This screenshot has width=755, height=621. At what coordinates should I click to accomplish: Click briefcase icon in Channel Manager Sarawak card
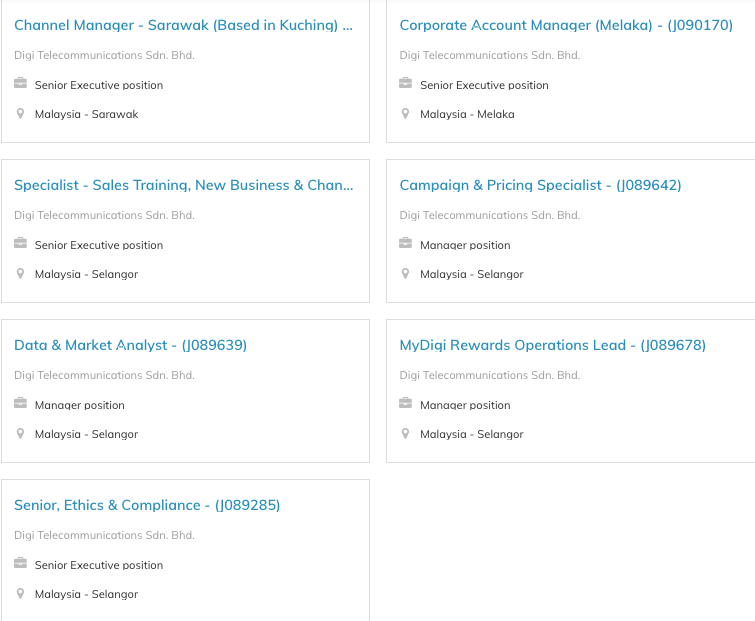tap(21, 84)
